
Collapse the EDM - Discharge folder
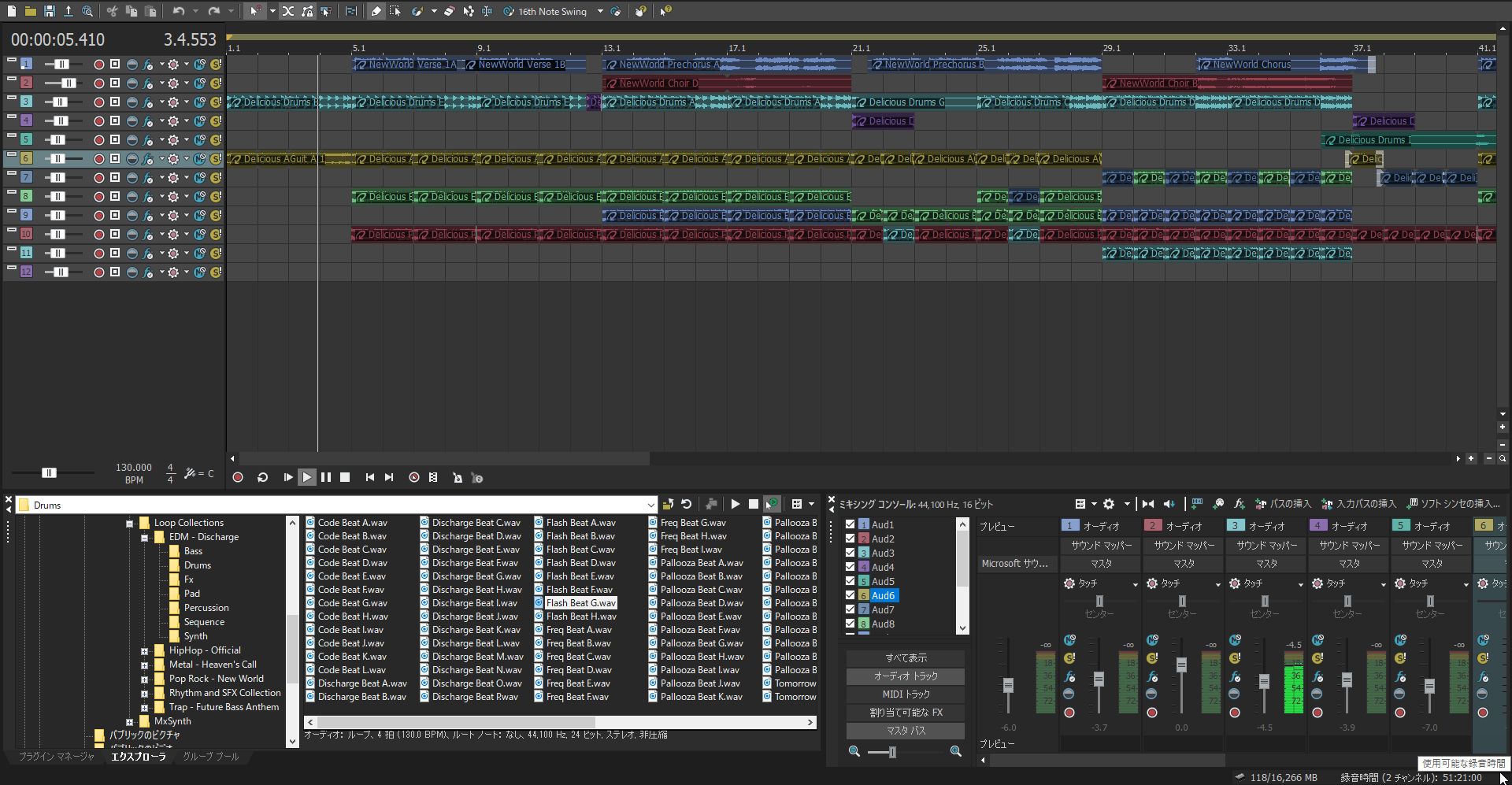tap(144, 538)
